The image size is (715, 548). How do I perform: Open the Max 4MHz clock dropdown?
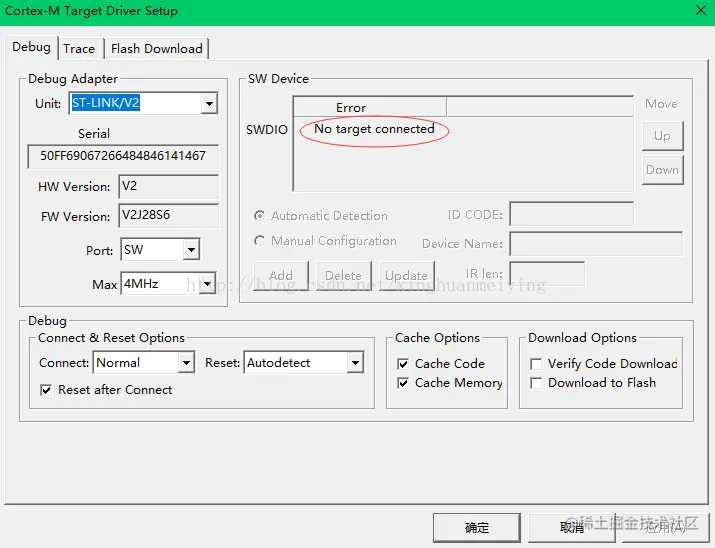coord(207,284)
